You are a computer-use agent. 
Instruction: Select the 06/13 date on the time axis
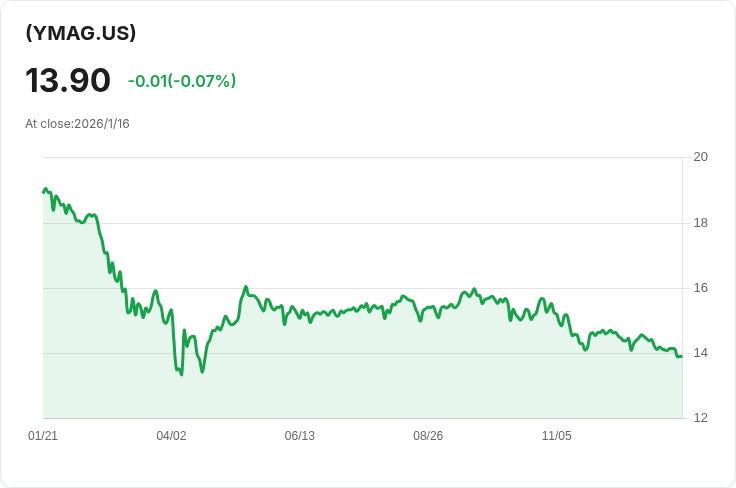pos(299,436)
